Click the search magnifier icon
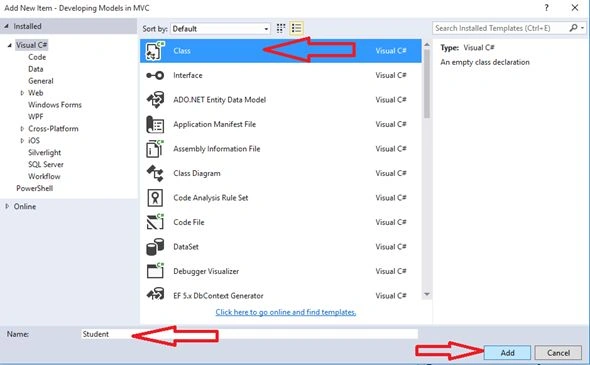This screenshot has height=365, width=590. (573, 28)
